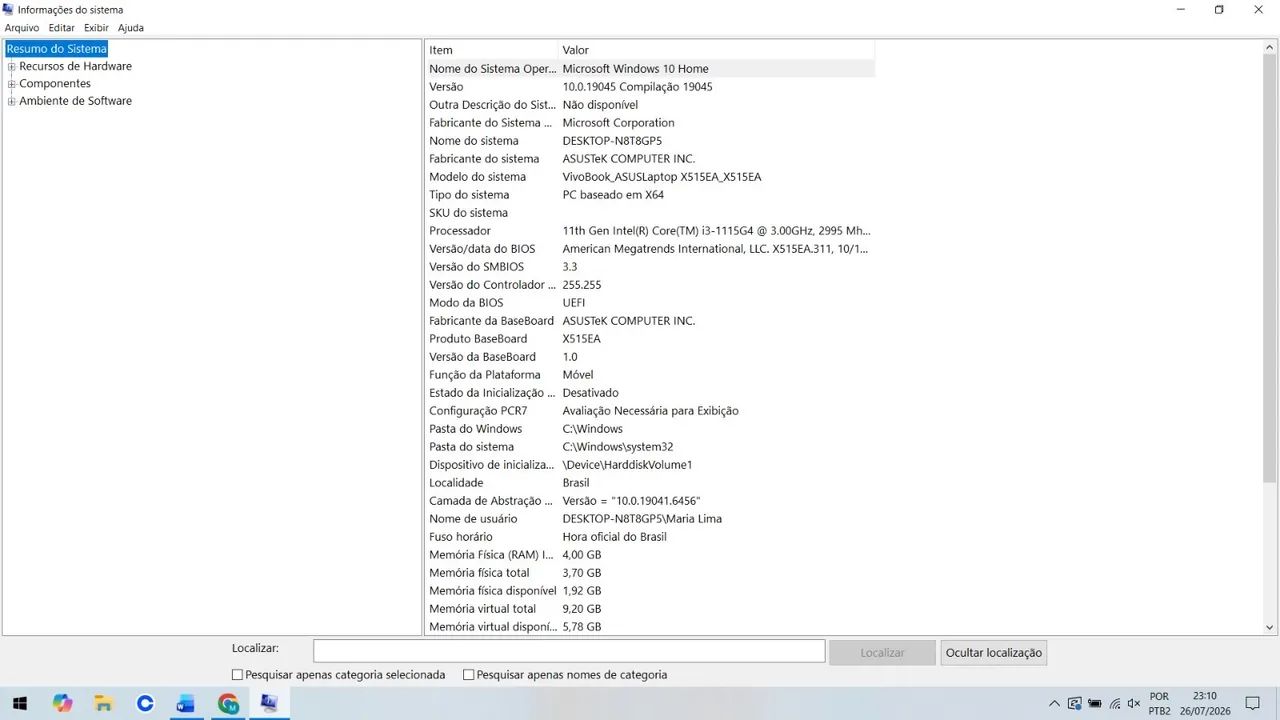The height and width of the screenshot is (720, 1280).
Task: Click the C:\Windows\system32 value
Action: 617,447
